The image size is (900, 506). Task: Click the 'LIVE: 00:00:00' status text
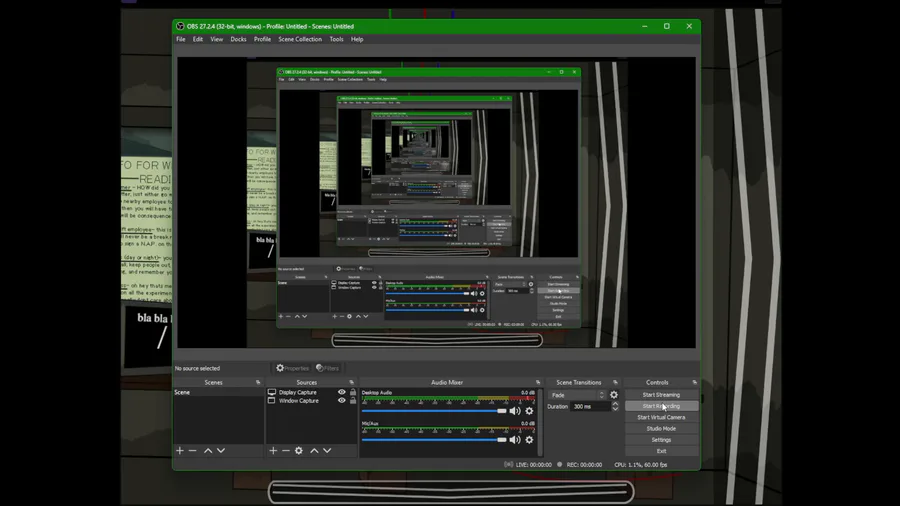click(534, 465)
